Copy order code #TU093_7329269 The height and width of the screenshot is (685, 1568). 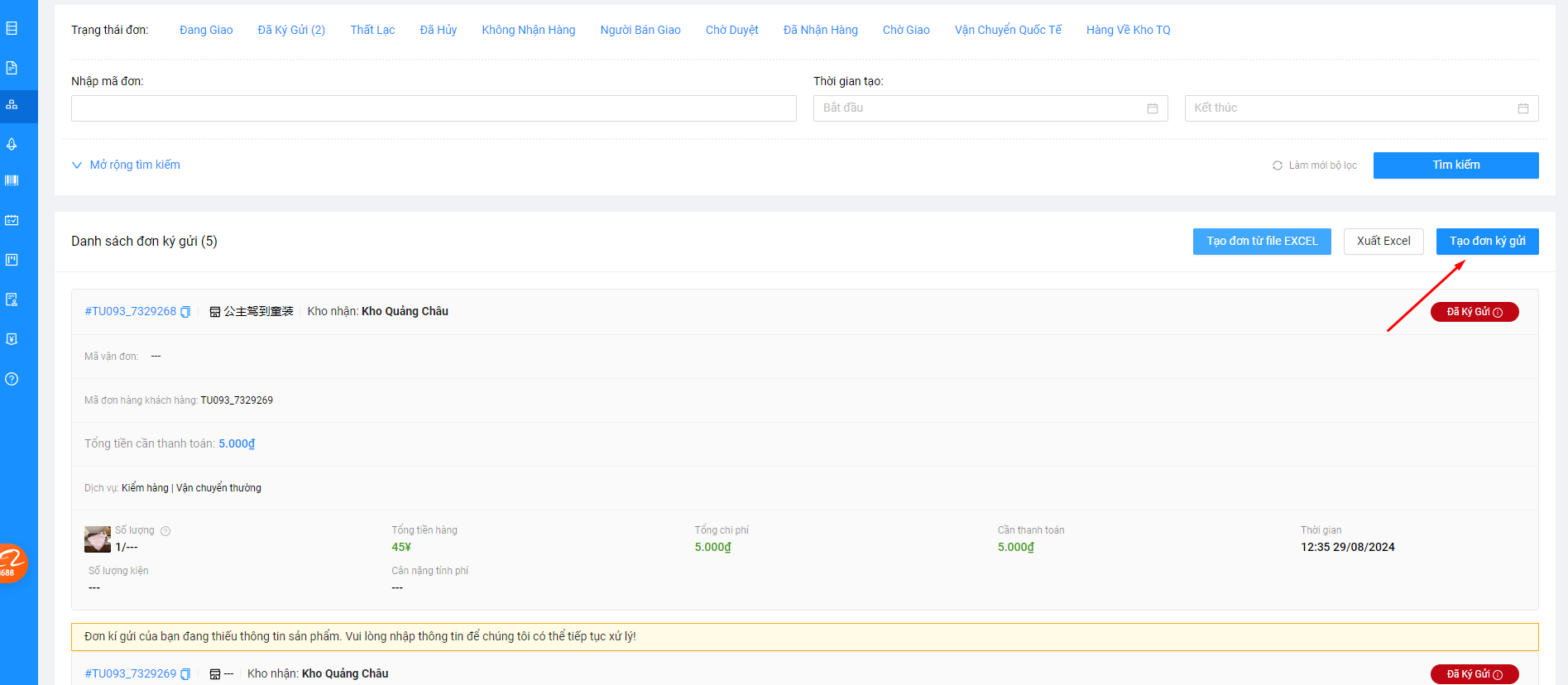(x=185, y=674)
